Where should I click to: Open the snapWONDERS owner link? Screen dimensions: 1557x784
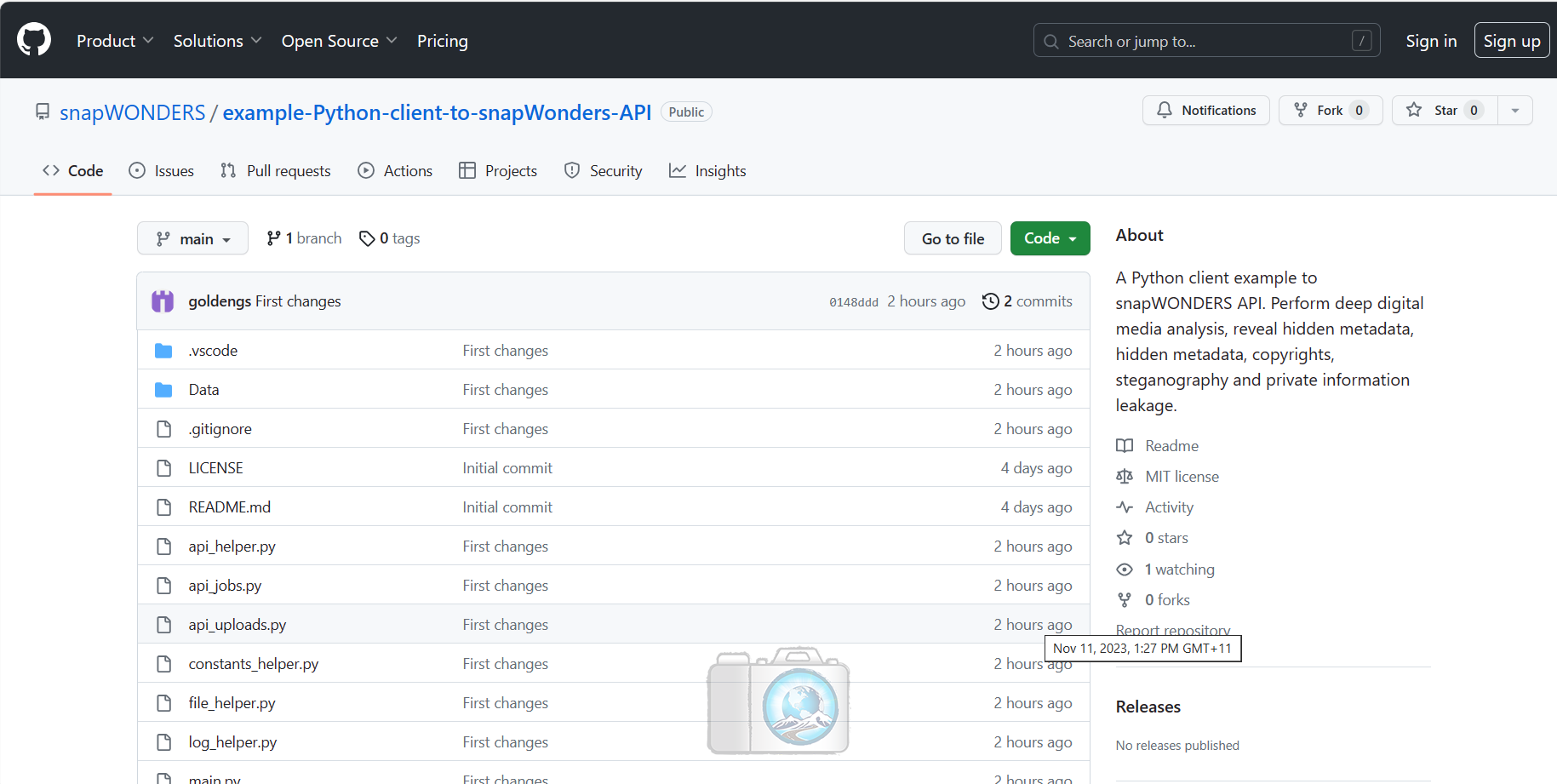coord(133,112)
